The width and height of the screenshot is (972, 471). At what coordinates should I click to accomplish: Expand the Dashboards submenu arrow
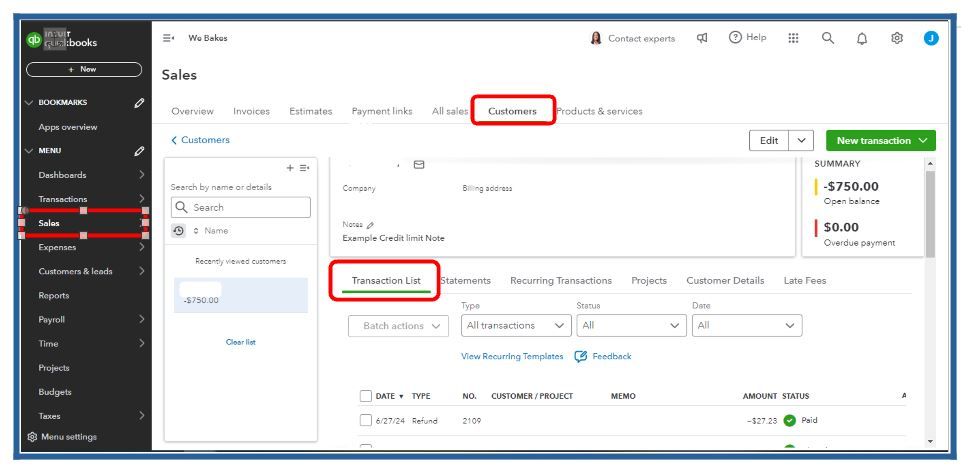[x=141, y=175]
